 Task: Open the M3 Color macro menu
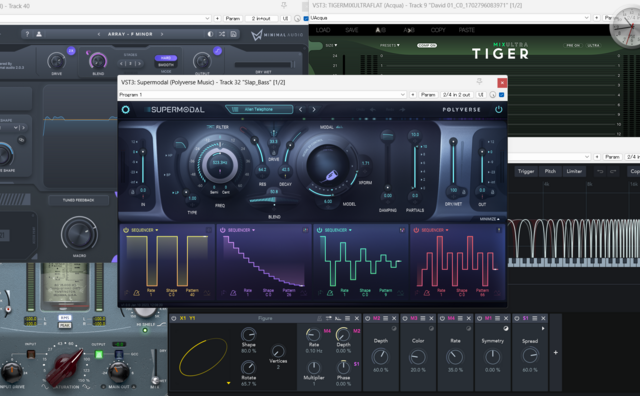(422, 318)
